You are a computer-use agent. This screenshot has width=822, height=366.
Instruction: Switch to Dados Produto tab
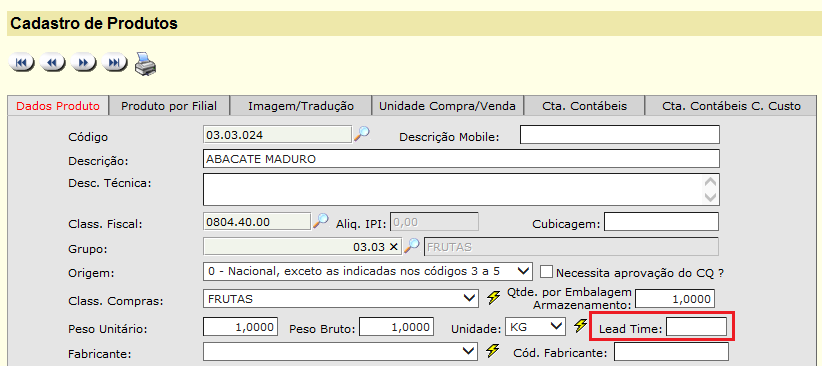coord(58,106)
